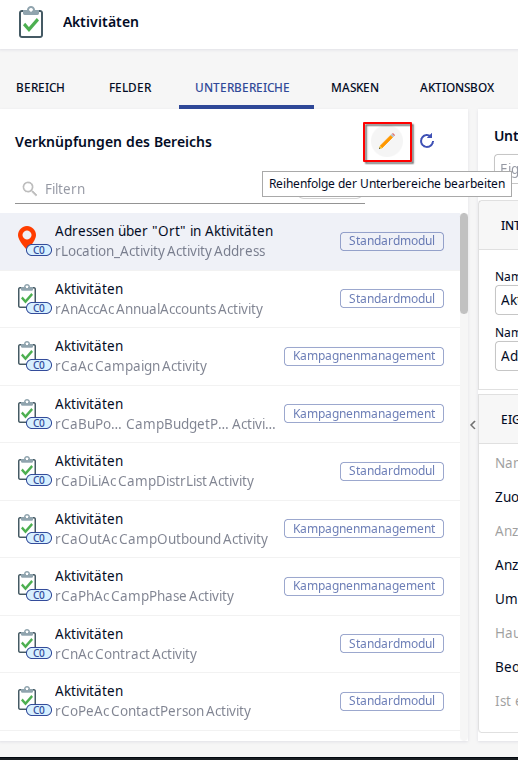Click the refresh icon beside the pencil

427,141
